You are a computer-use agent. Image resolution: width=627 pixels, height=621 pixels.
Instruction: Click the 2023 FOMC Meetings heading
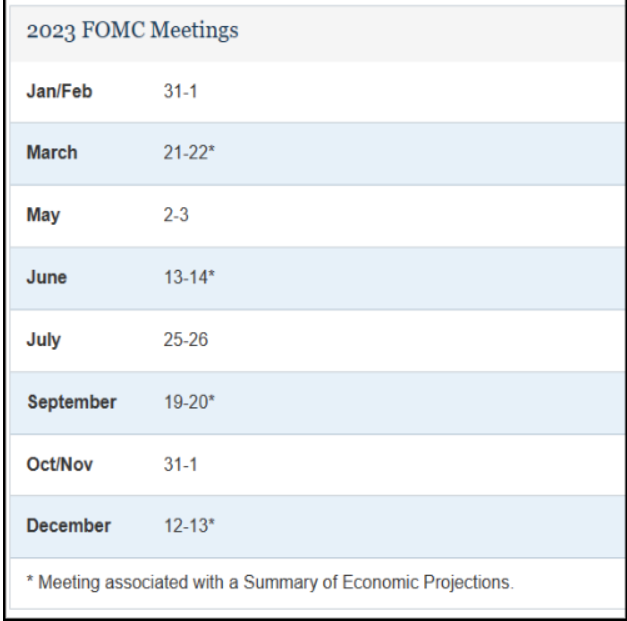pos(132,30)
